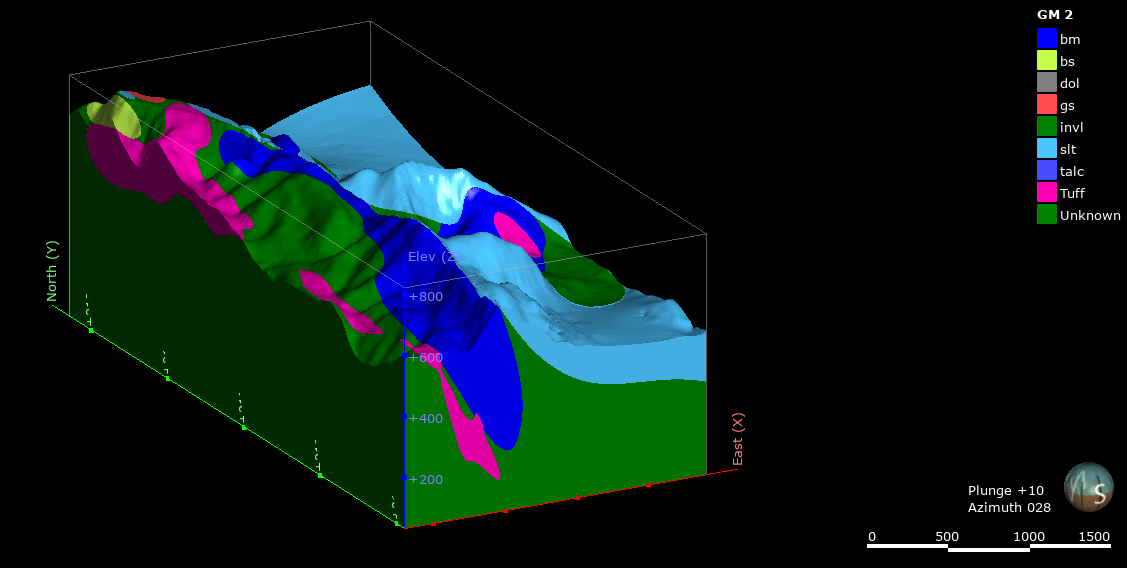Click the Azimuth 028 readout
This screenshot has width=1127, height=568.
point(1009,508)
